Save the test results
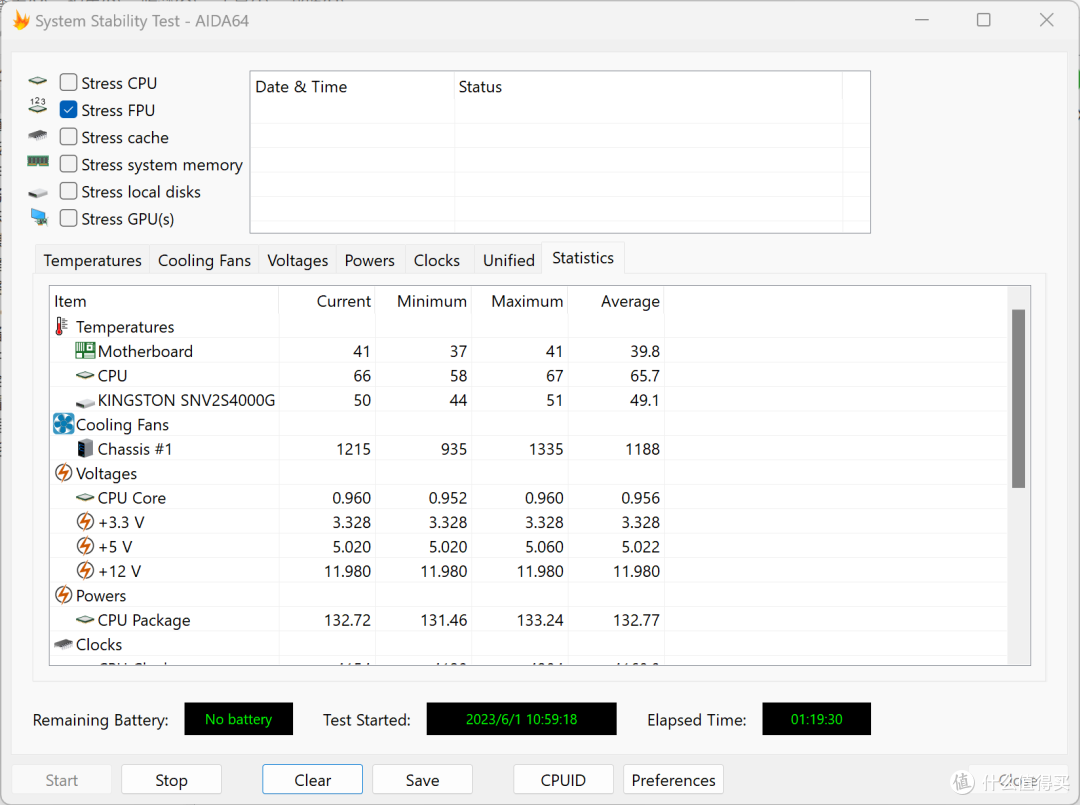 (422, 780)
